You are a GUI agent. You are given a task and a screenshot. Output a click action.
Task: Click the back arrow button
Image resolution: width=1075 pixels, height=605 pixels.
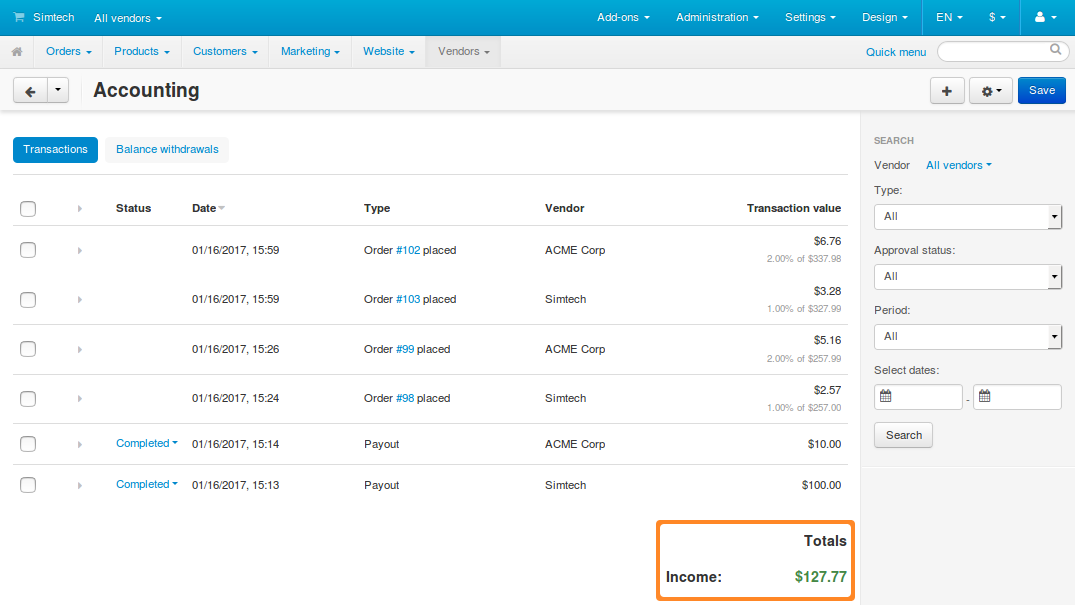click(30, 91)
